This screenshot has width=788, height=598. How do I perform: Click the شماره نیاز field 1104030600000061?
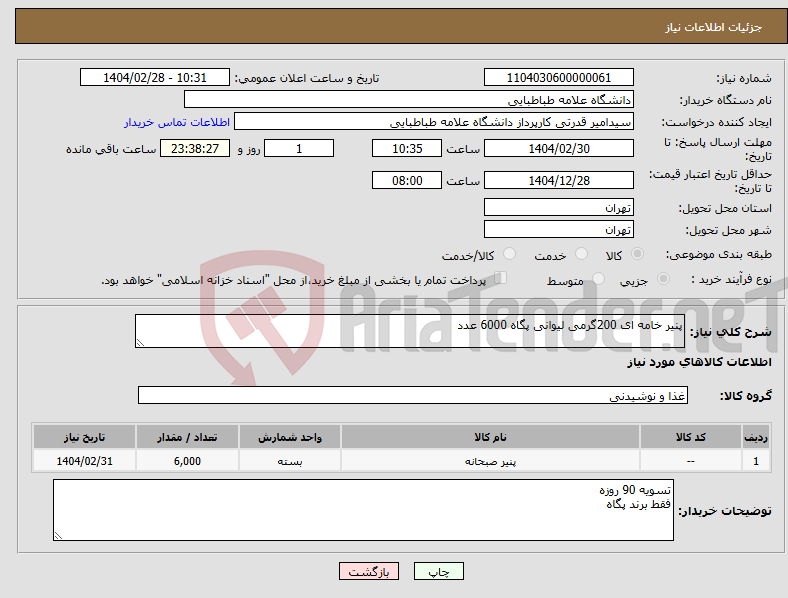tap(559, 77)
